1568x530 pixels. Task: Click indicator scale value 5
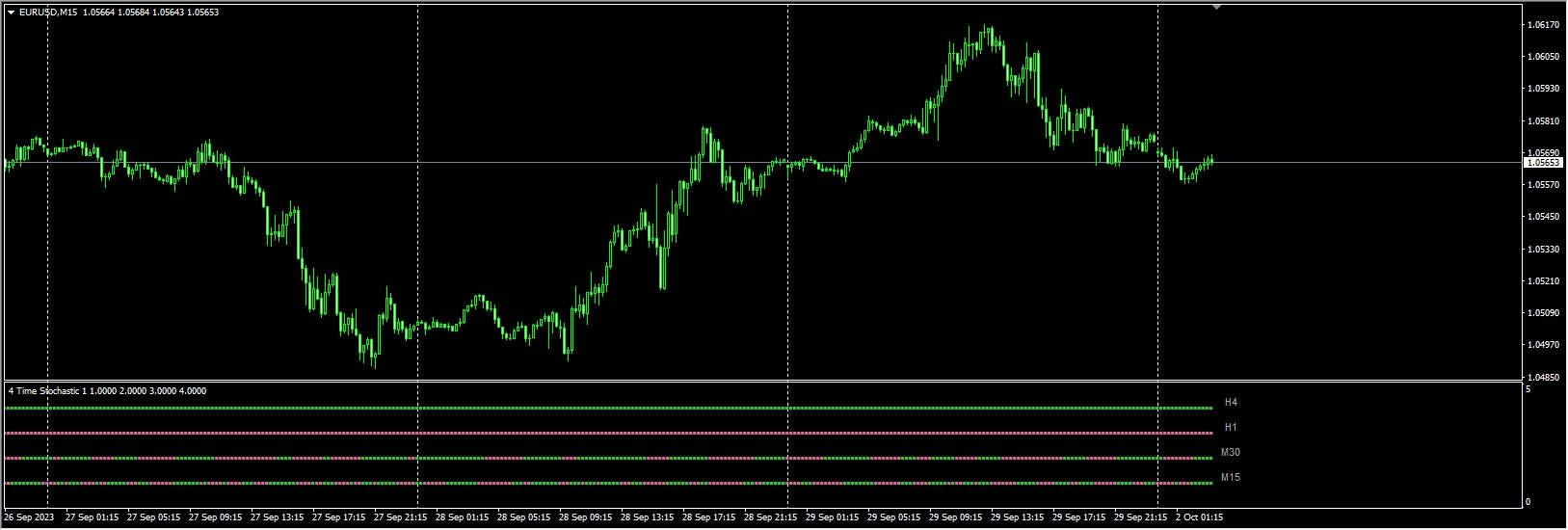(1528, 389)
